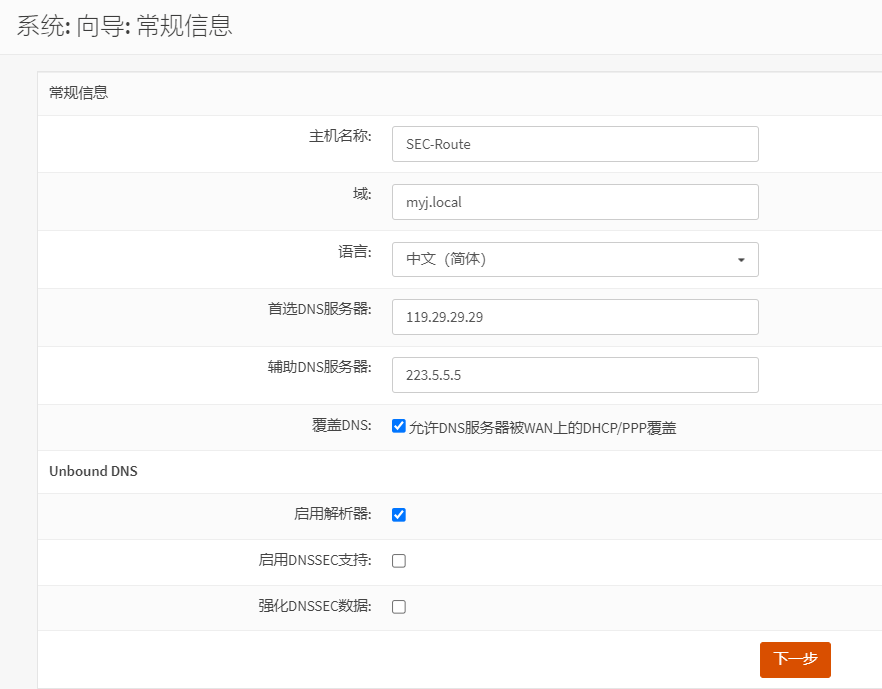Click the 常规信息 section header

[x=79, y=93]
